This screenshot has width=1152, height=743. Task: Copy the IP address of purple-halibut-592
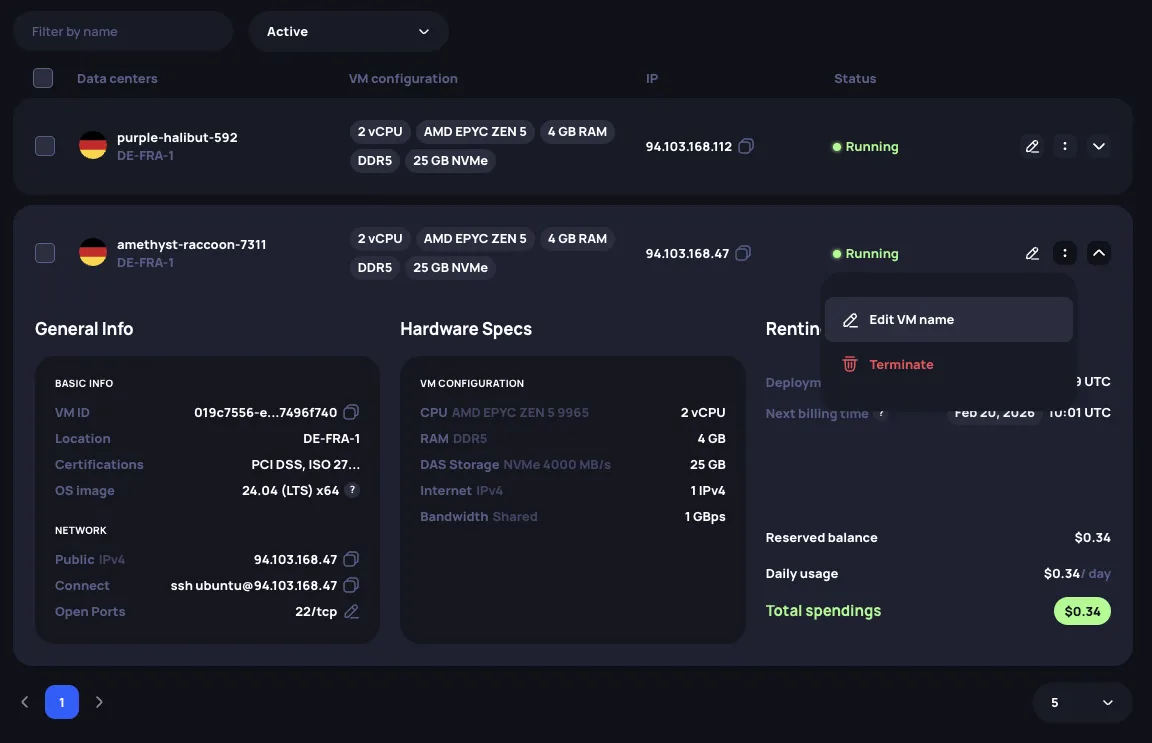click(x=745, y=146)
